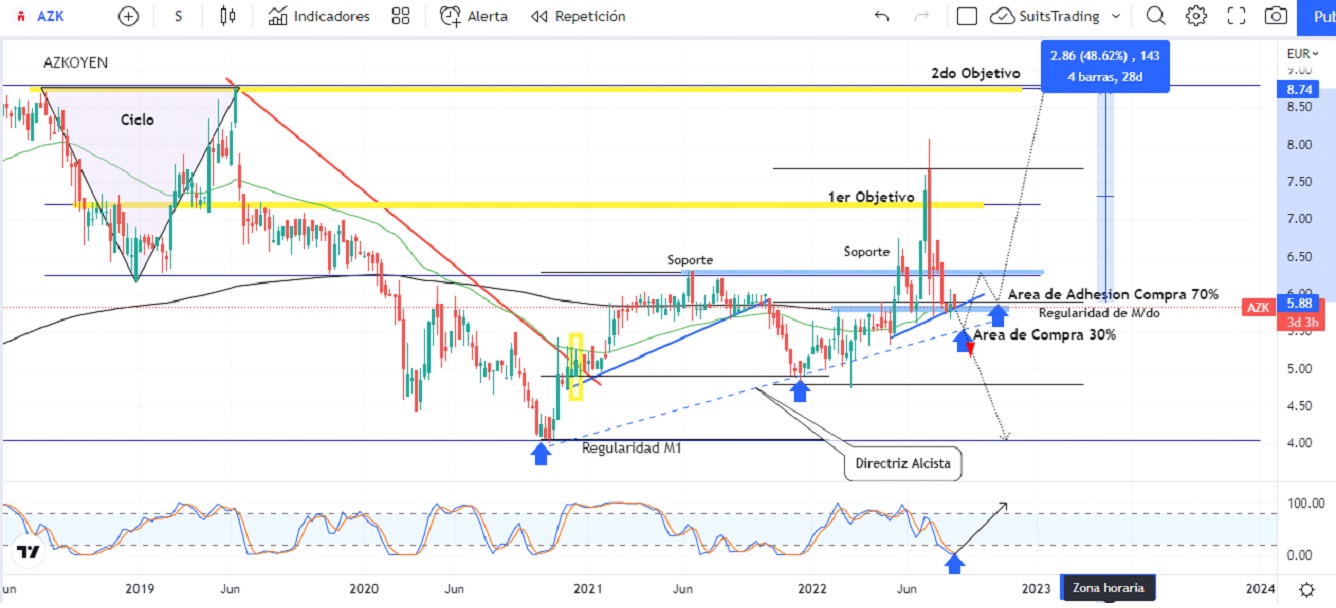Open the candlestick chart type menu
1336x608 pixels.
tap(228, 16)
